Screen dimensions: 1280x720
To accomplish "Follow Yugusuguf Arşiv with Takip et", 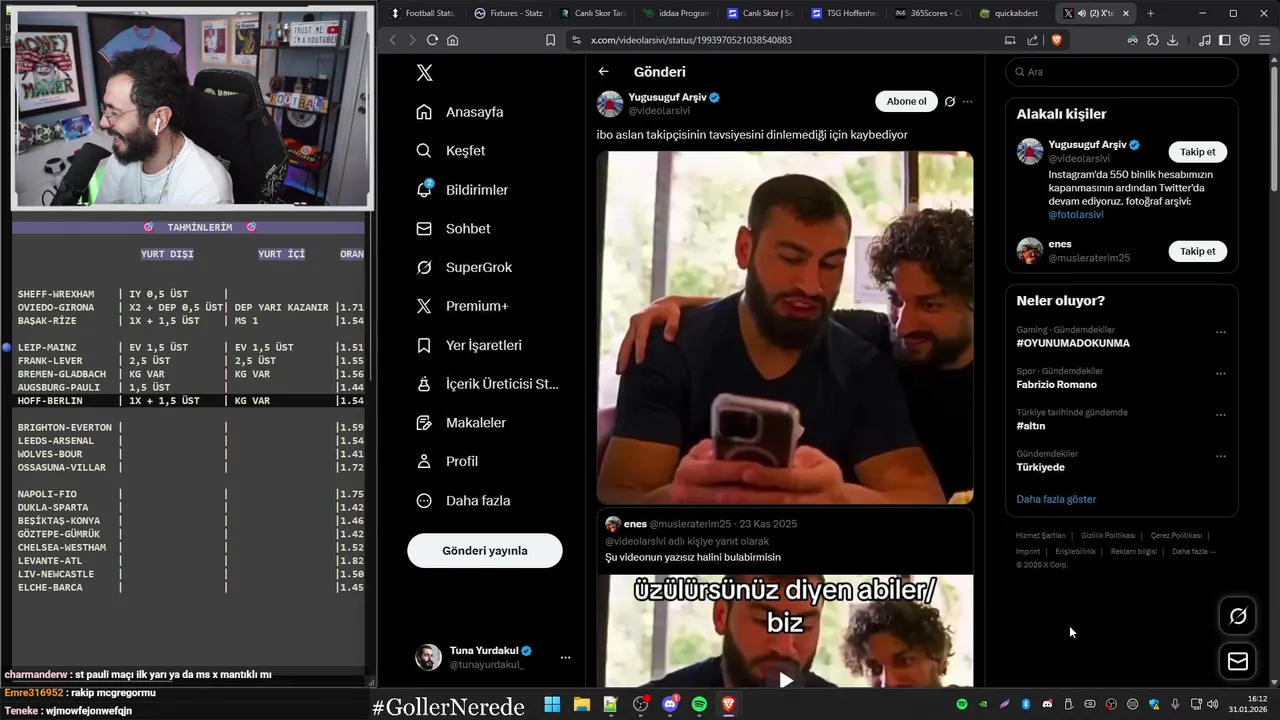I will pyautogui.click(x=1198, y=152).
